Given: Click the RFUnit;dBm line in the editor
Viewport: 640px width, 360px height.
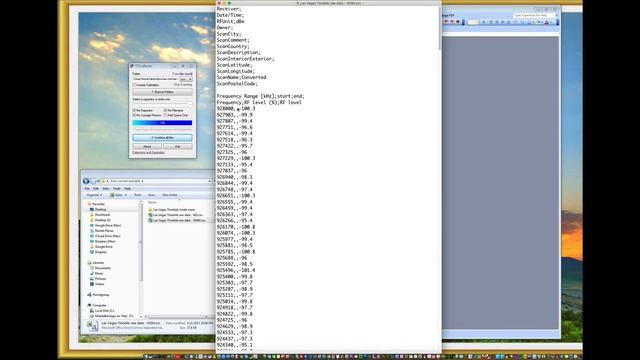Looking at the screenshot, I should [x=231, y=21].
